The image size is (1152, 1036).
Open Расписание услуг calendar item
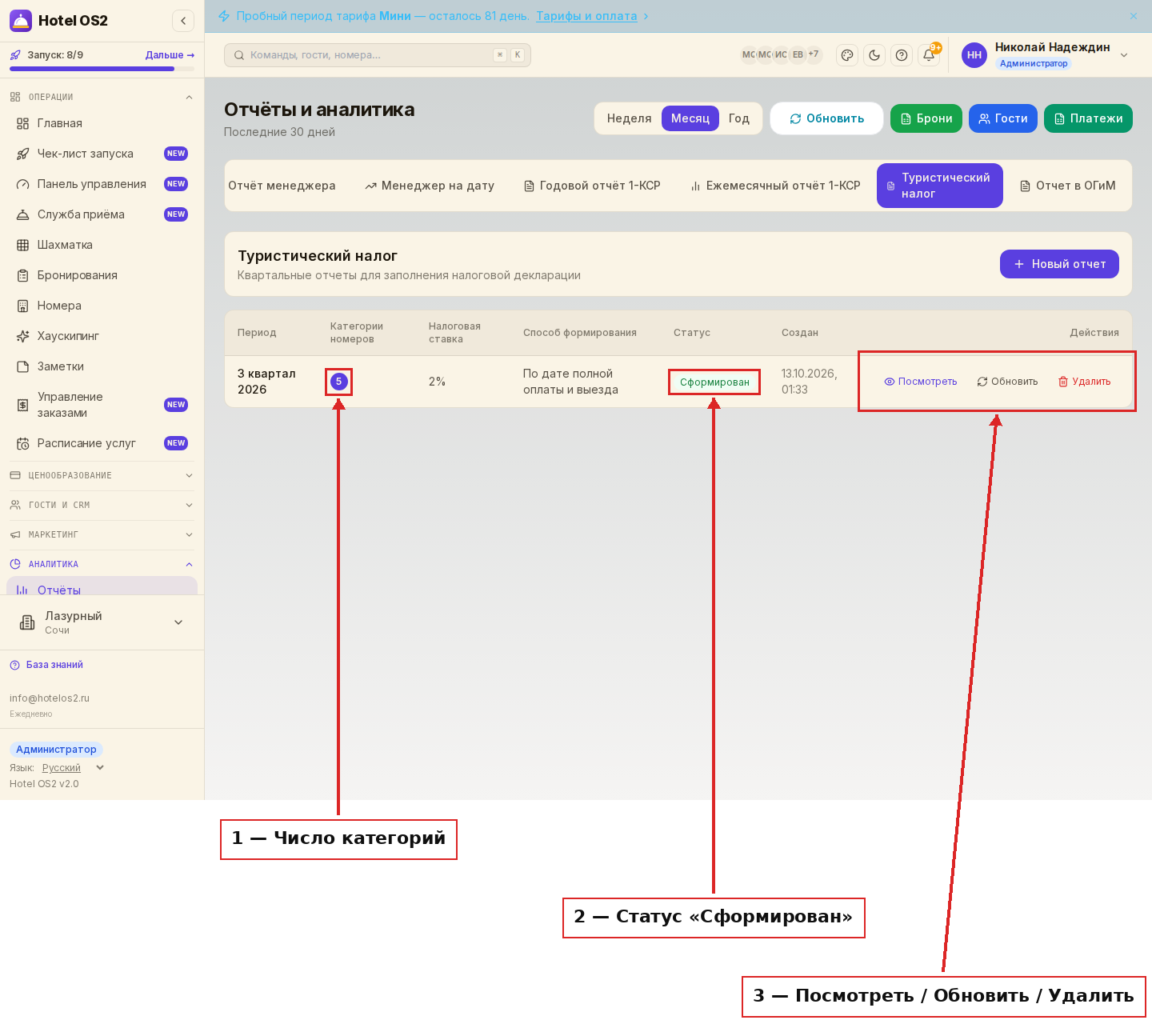pos(102,443)
